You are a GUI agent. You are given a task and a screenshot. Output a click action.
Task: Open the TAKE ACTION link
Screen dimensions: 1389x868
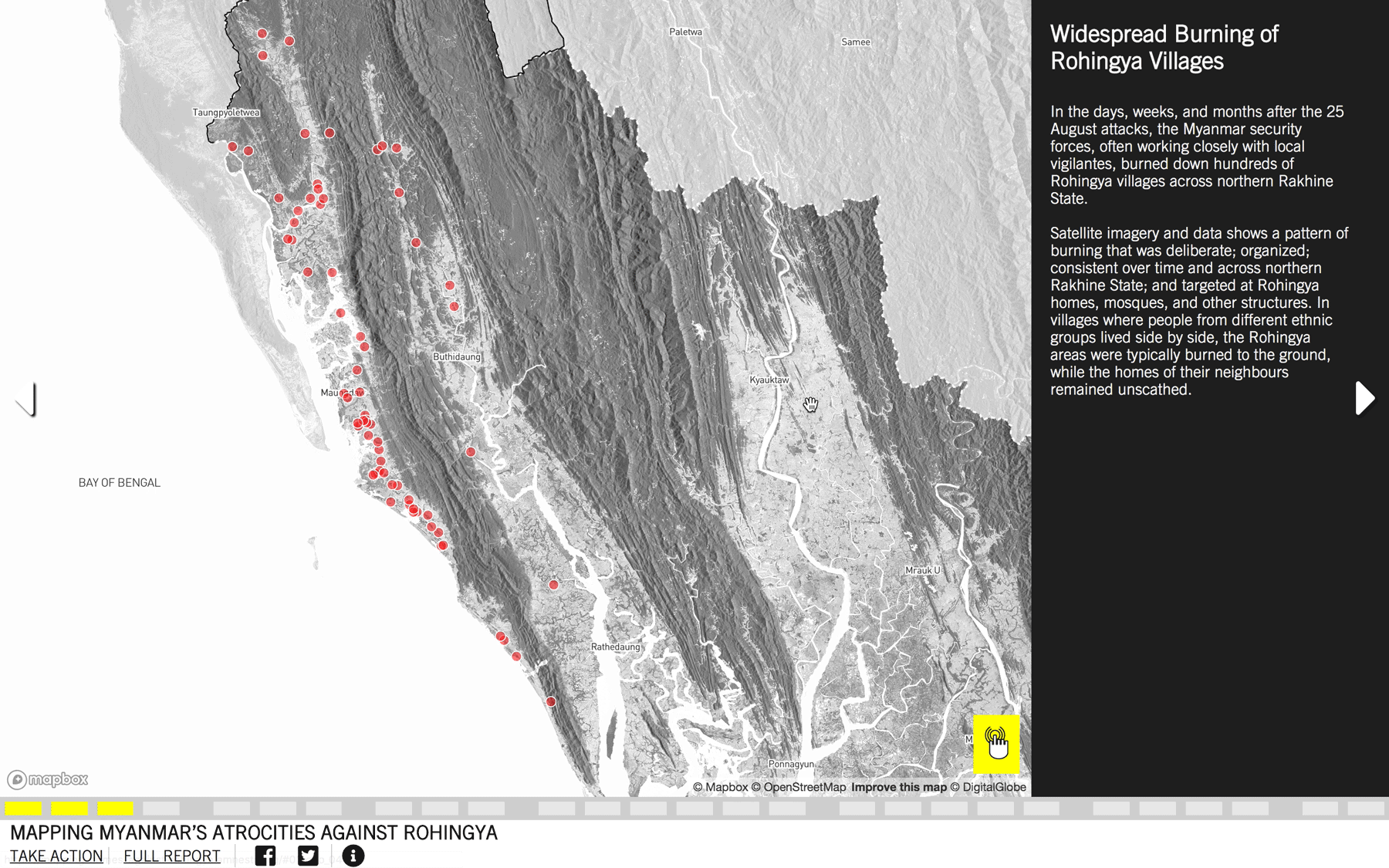coord(56,856)
